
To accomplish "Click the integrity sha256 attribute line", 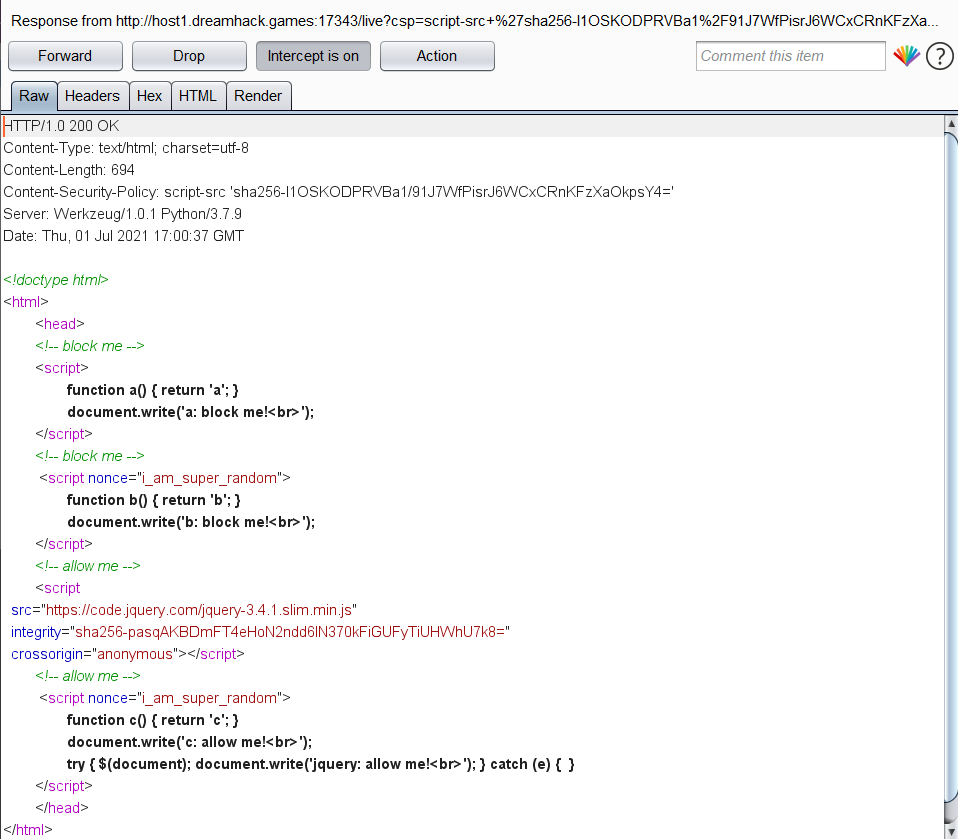I will point(260,632).
